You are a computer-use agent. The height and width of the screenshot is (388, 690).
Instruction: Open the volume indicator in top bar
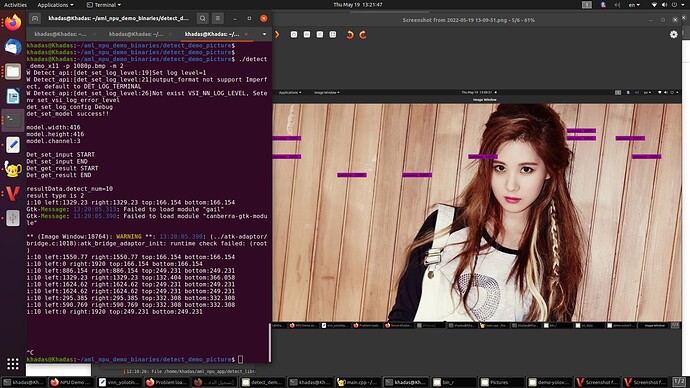664,5
